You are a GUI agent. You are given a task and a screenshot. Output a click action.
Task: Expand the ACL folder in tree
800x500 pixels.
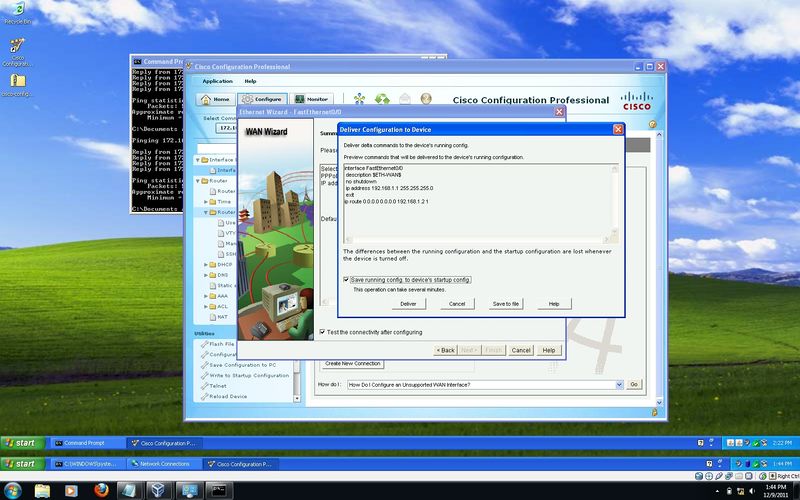[206, 306]
